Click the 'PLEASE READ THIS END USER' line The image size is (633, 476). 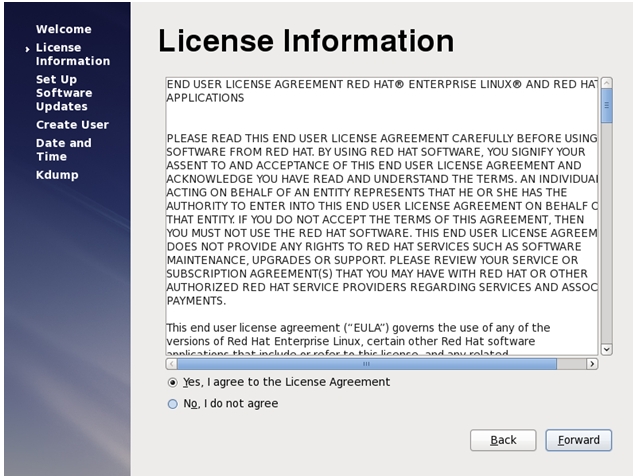[x=381, y=138]
